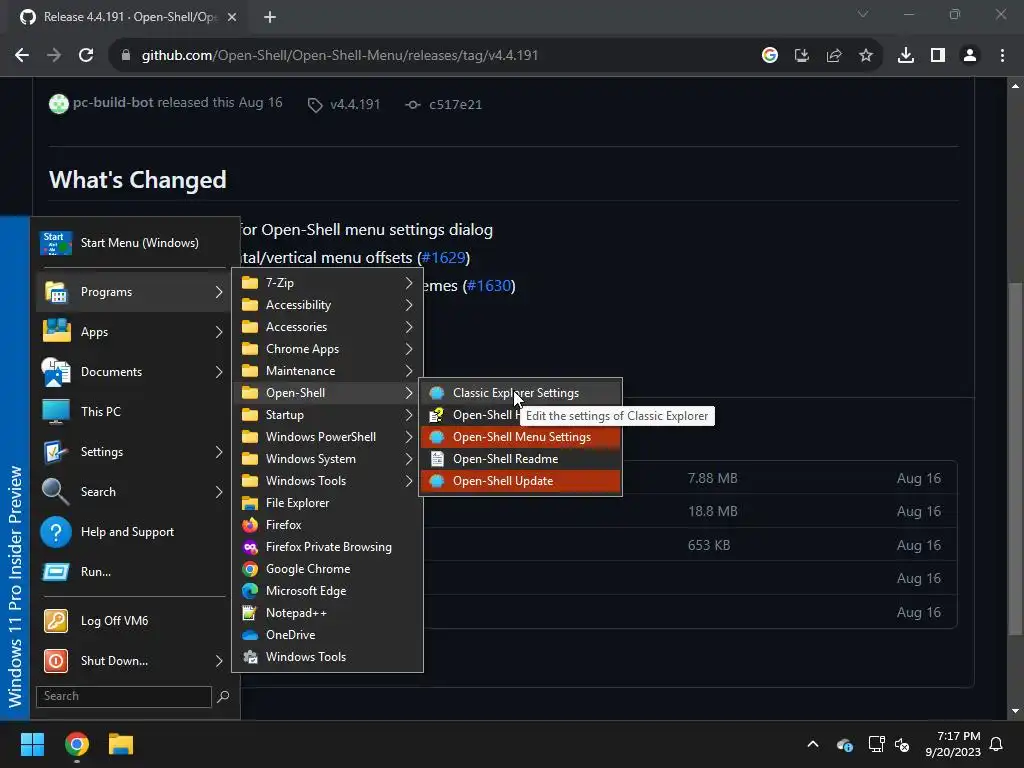Open notifications bell in taskbar
This screenshot has height=768, width=1024.
997,744
